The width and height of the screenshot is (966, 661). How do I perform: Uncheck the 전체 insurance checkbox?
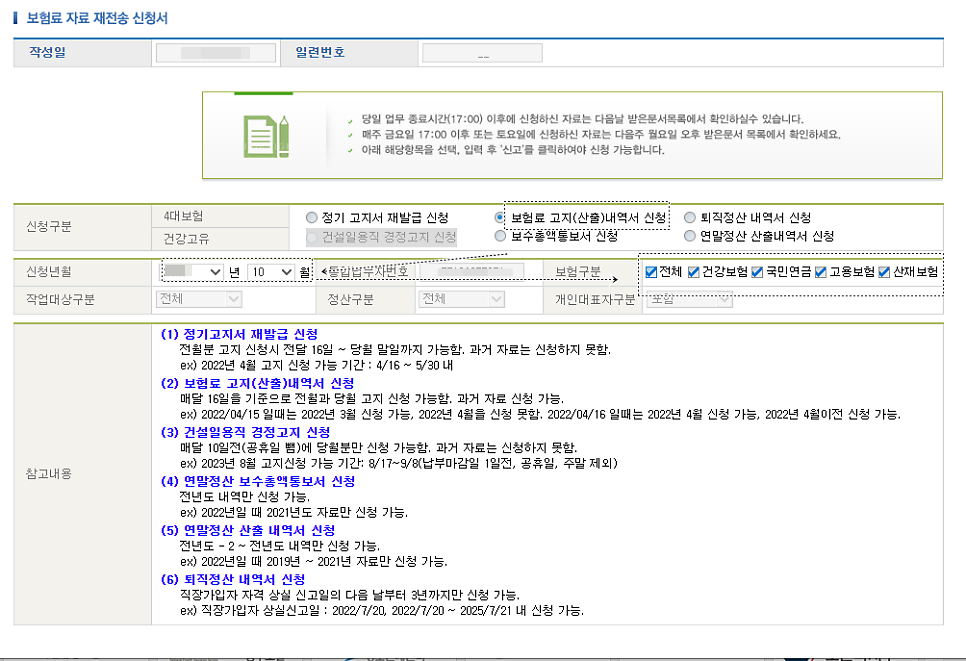coord(650,272)
